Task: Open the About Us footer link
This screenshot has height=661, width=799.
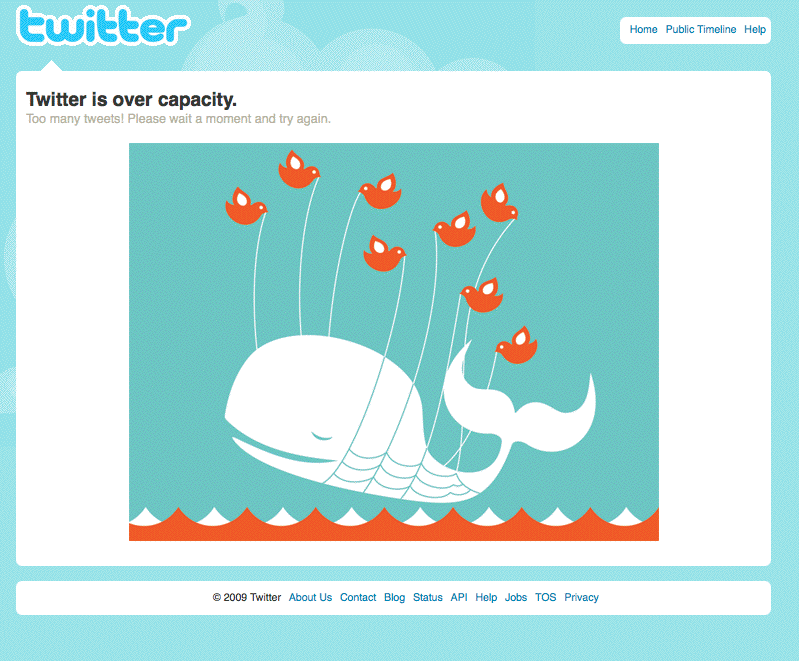Action: [x=310, y=597]
